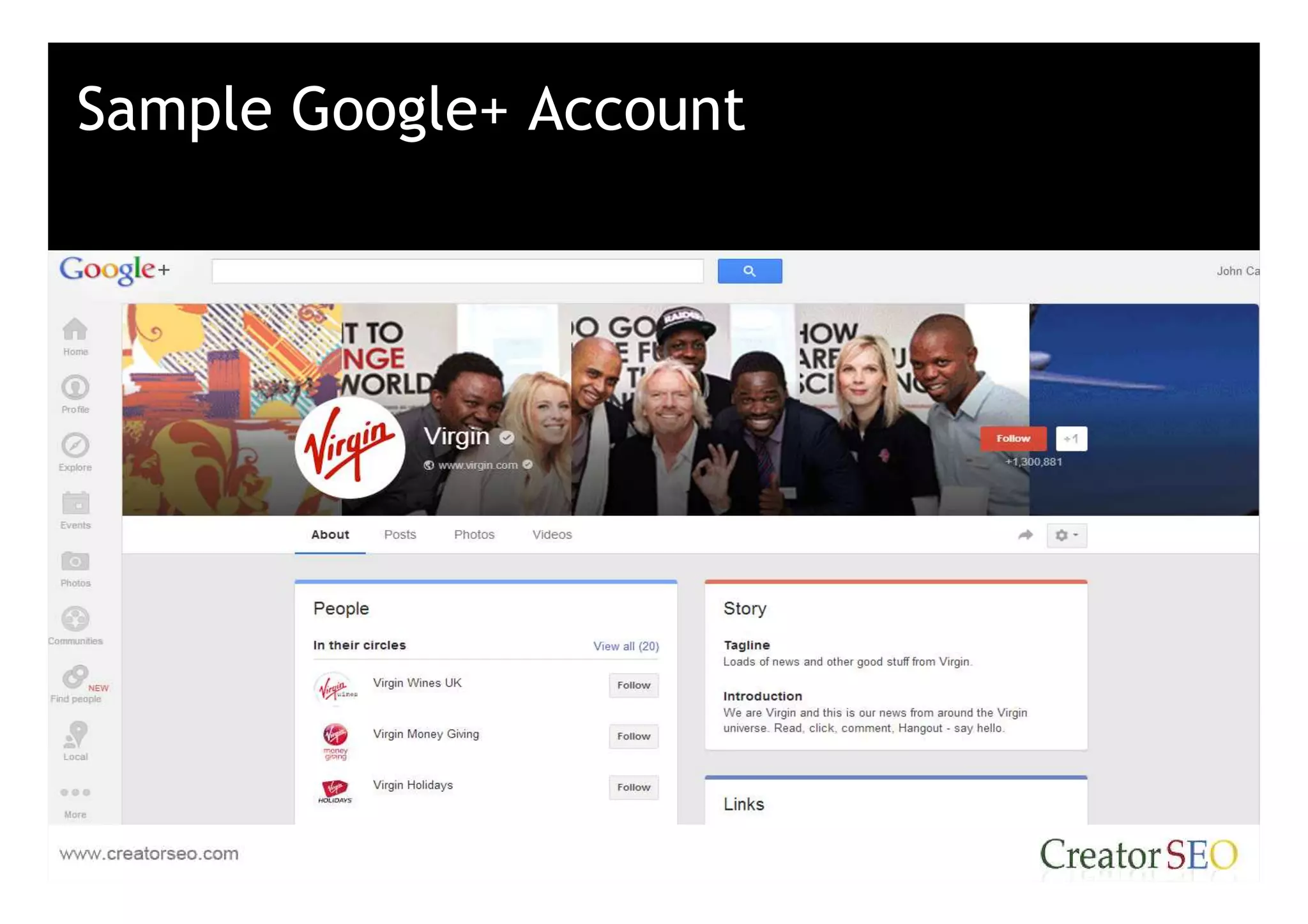Switch to the About tab
This screenshot has width=1308, height=924.
[330, 534]
